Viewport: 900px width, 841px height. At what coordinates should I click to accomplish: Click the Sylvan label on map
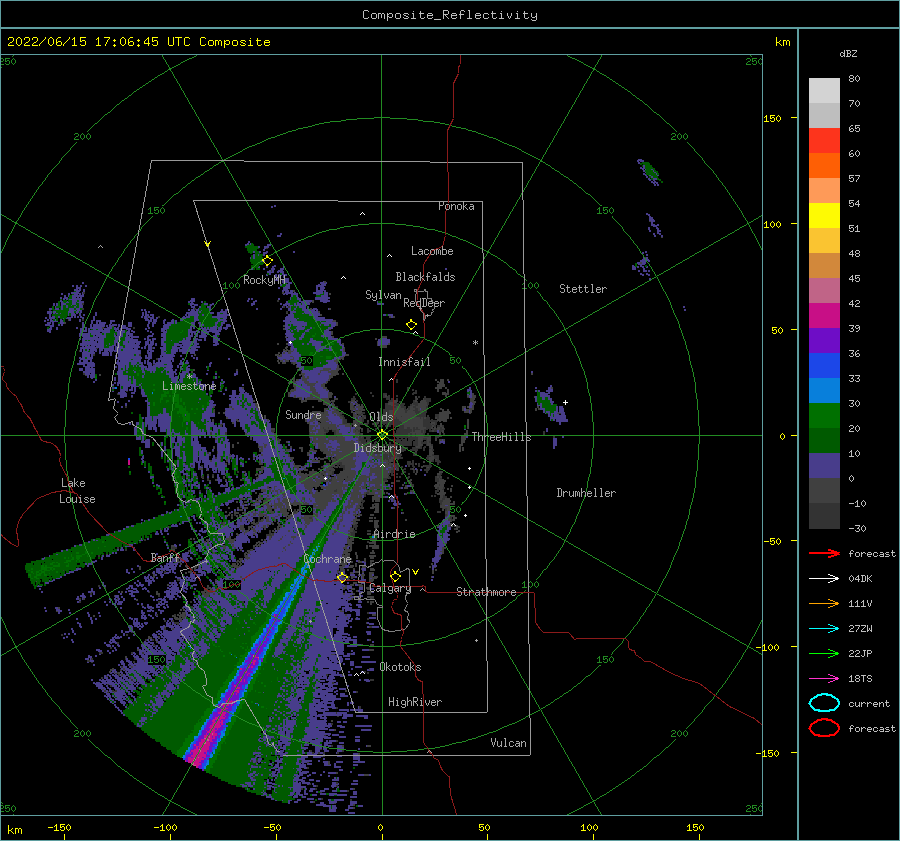point(383,295)
